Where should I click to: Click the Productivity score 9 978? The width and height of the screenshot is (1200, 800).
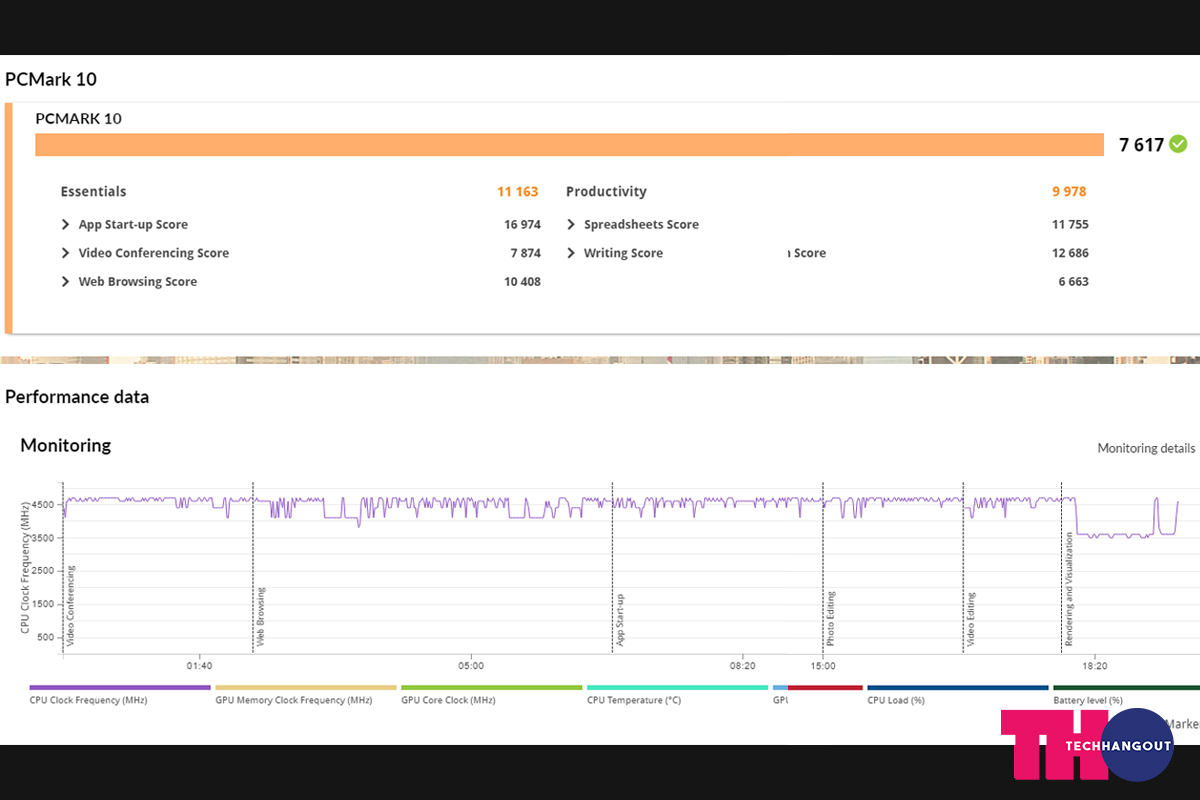pos(1068,192)
